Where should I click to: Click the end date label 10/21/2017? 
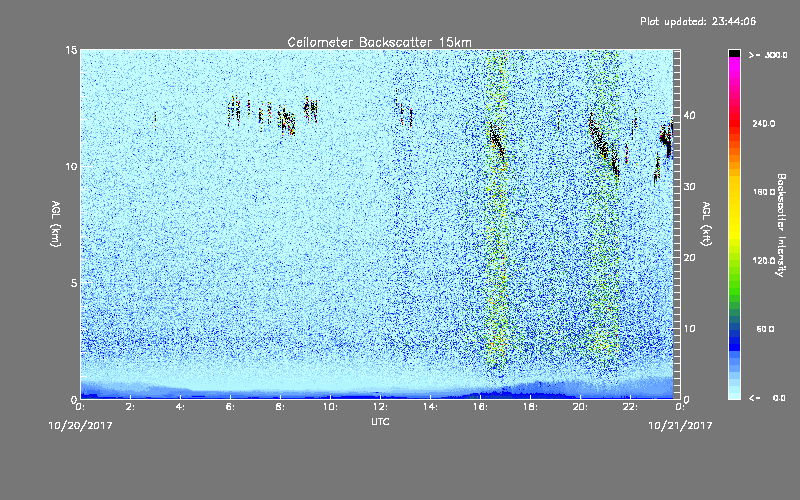680,426
